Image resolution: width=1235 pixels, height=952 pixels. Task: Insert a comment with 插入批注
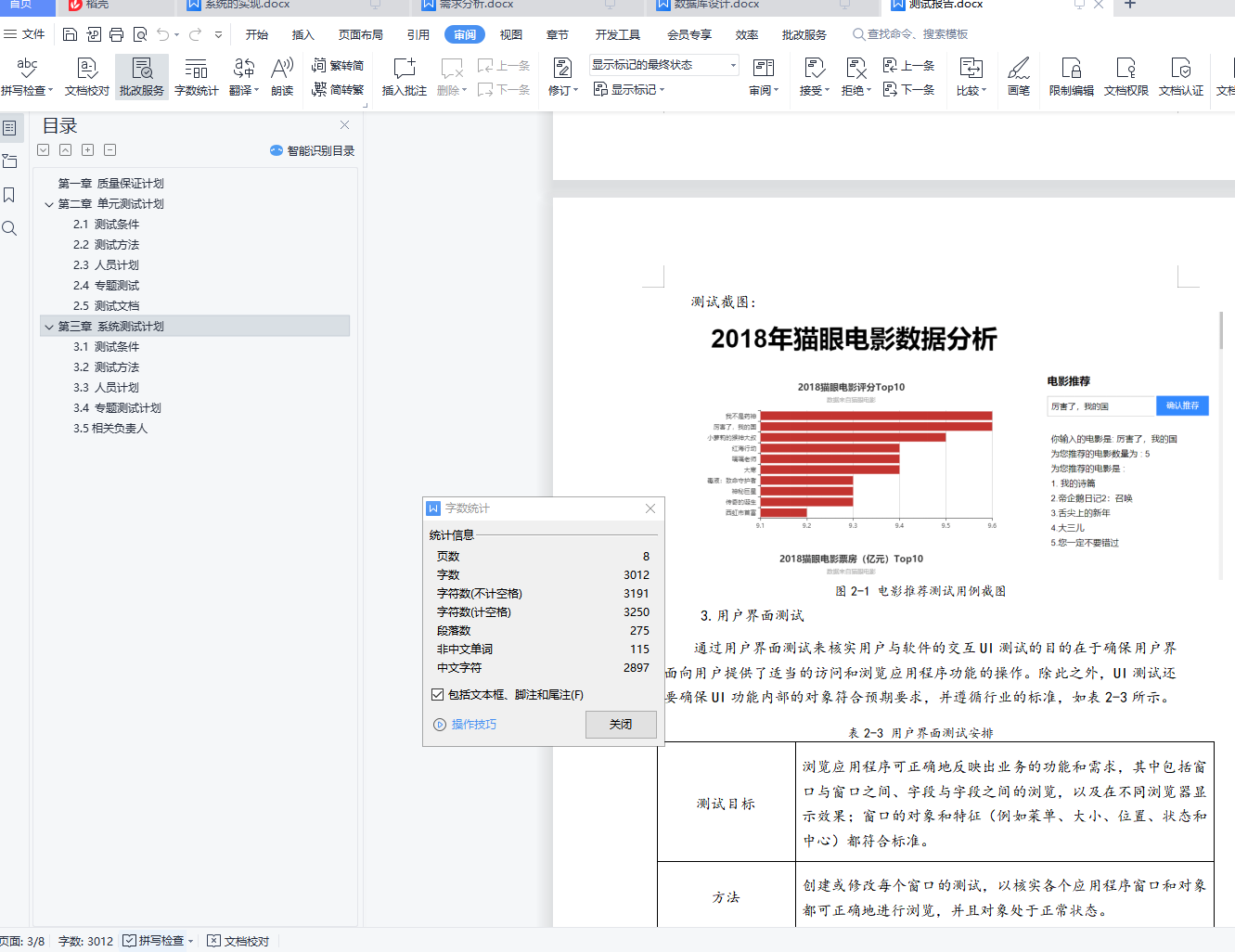point(405,76)
